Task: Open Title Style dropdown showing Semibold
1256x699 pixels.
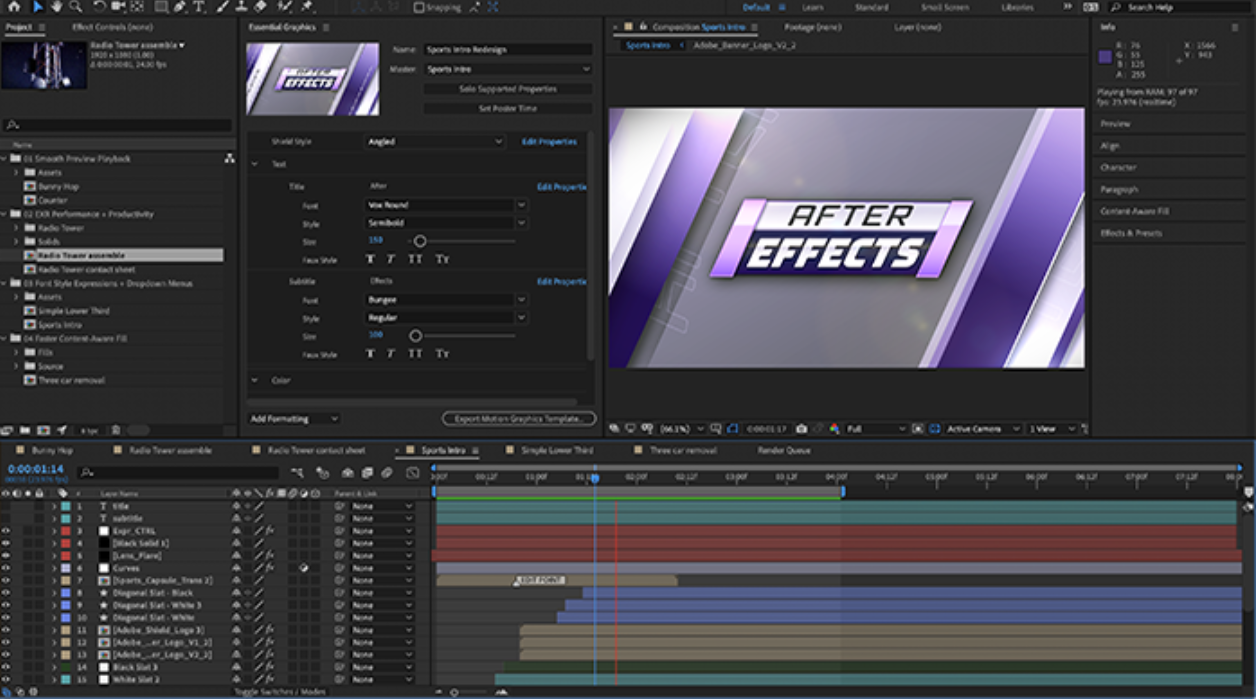Action: tap(446, 223)
